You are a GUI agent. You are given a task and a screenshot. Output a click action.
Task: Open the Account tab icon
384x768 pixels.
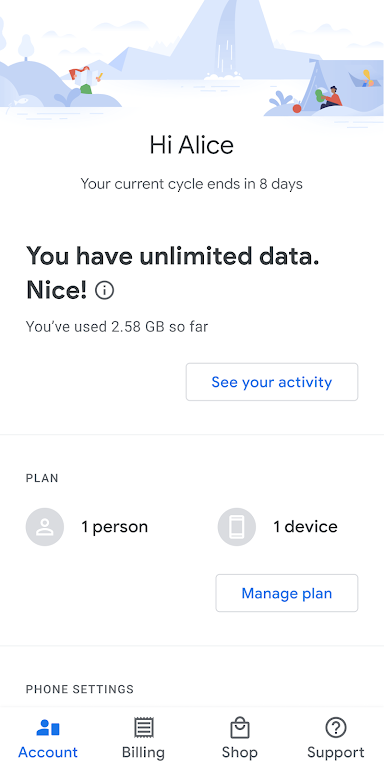[x=48, y=728]
